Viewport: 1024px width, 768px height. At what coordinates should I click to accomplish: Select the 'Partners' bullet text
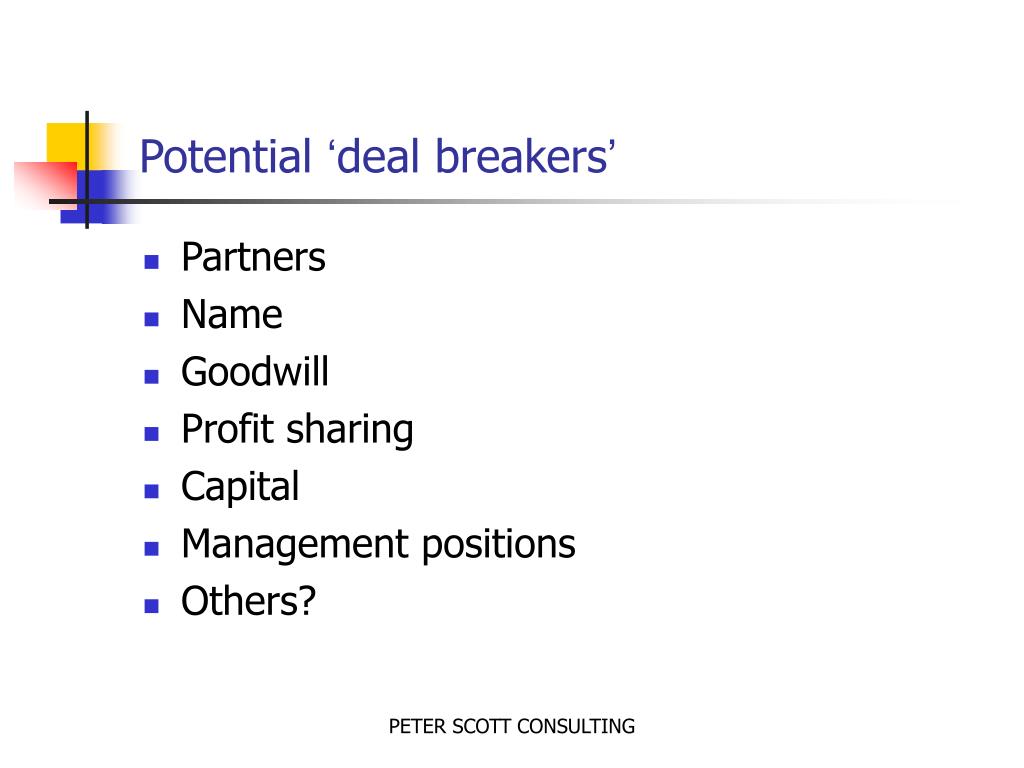point(253,257)
